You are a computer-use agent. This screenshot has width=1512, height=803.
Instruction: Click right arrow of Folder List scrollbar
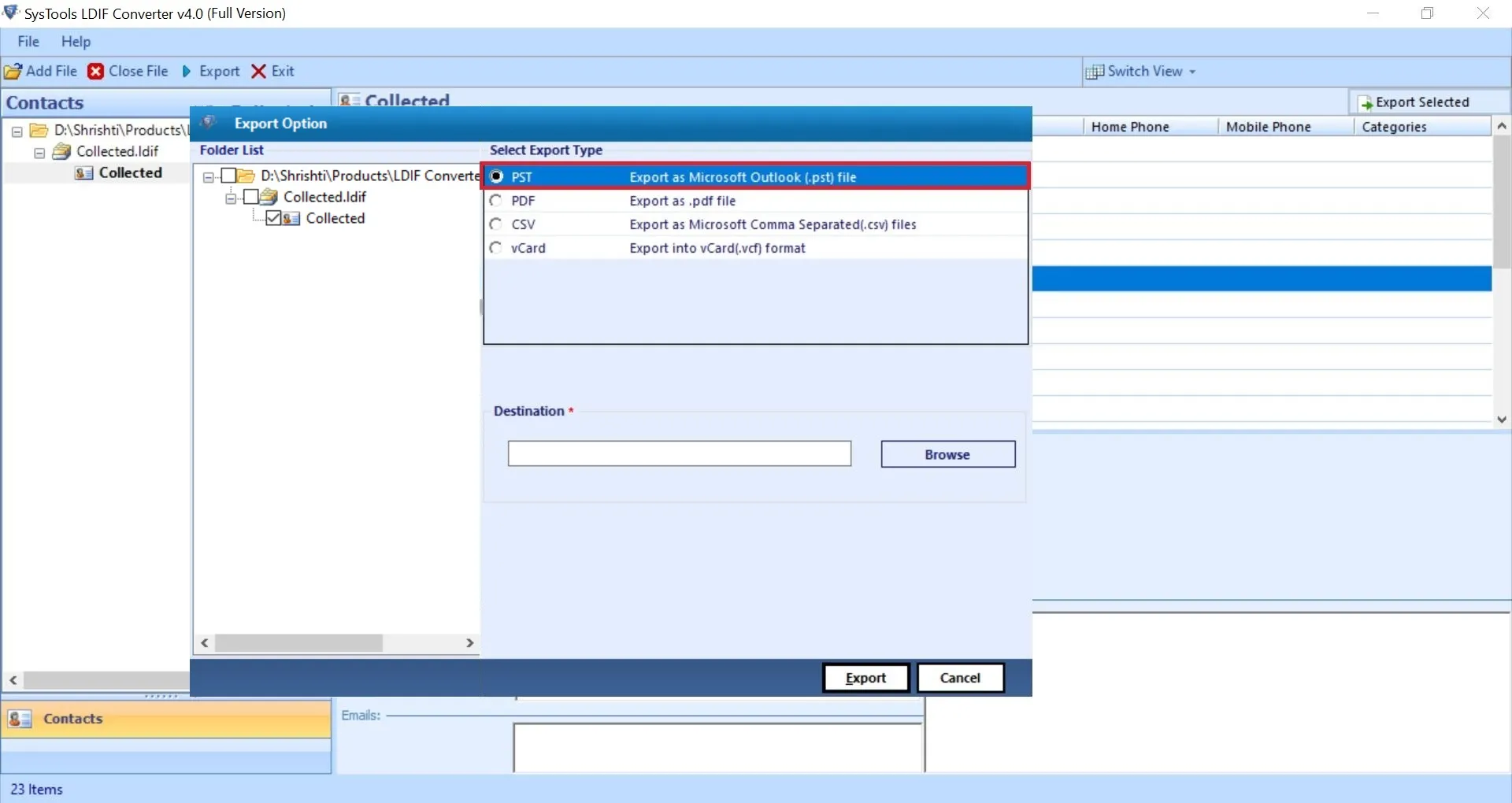point(470,643)
